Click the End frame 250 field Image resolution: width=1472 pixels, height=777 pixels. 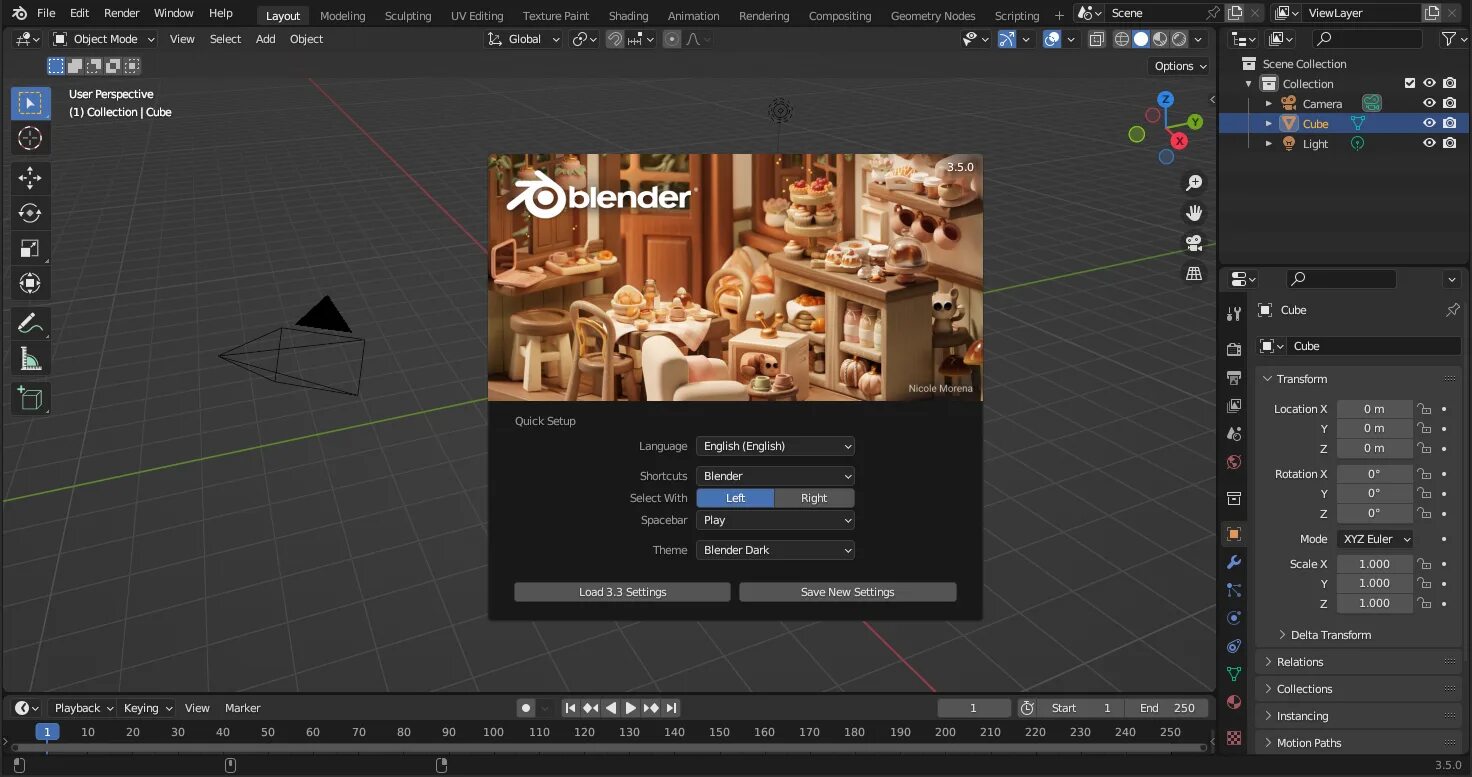pyautogui.click(x=1166, y=708)
